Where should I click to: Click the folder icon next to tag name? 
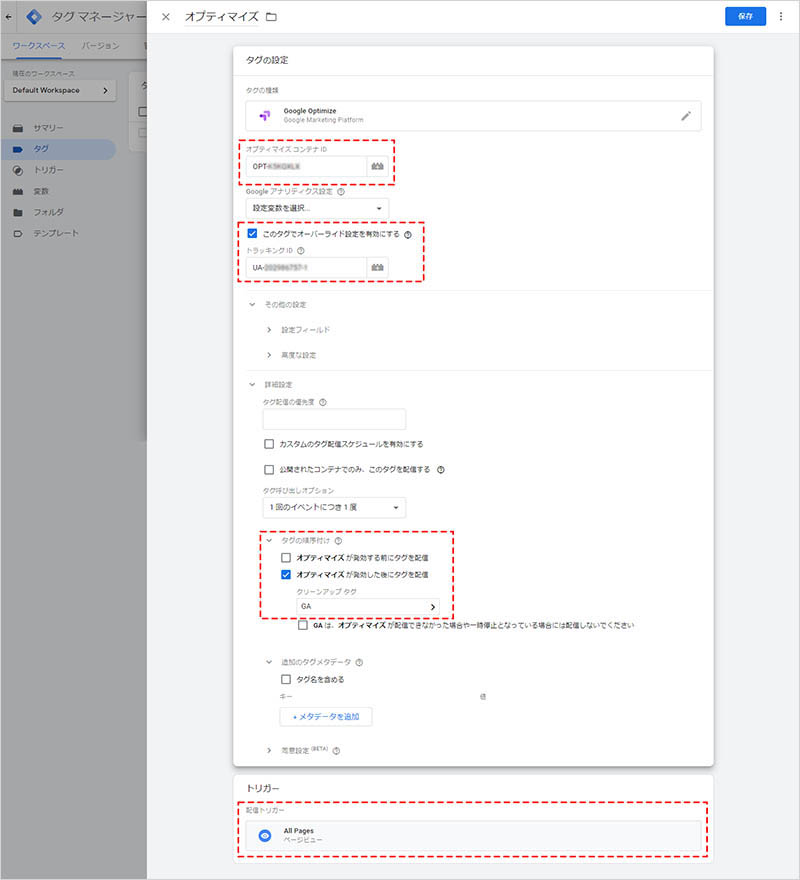pyautogui.click(x=272, y=18)
